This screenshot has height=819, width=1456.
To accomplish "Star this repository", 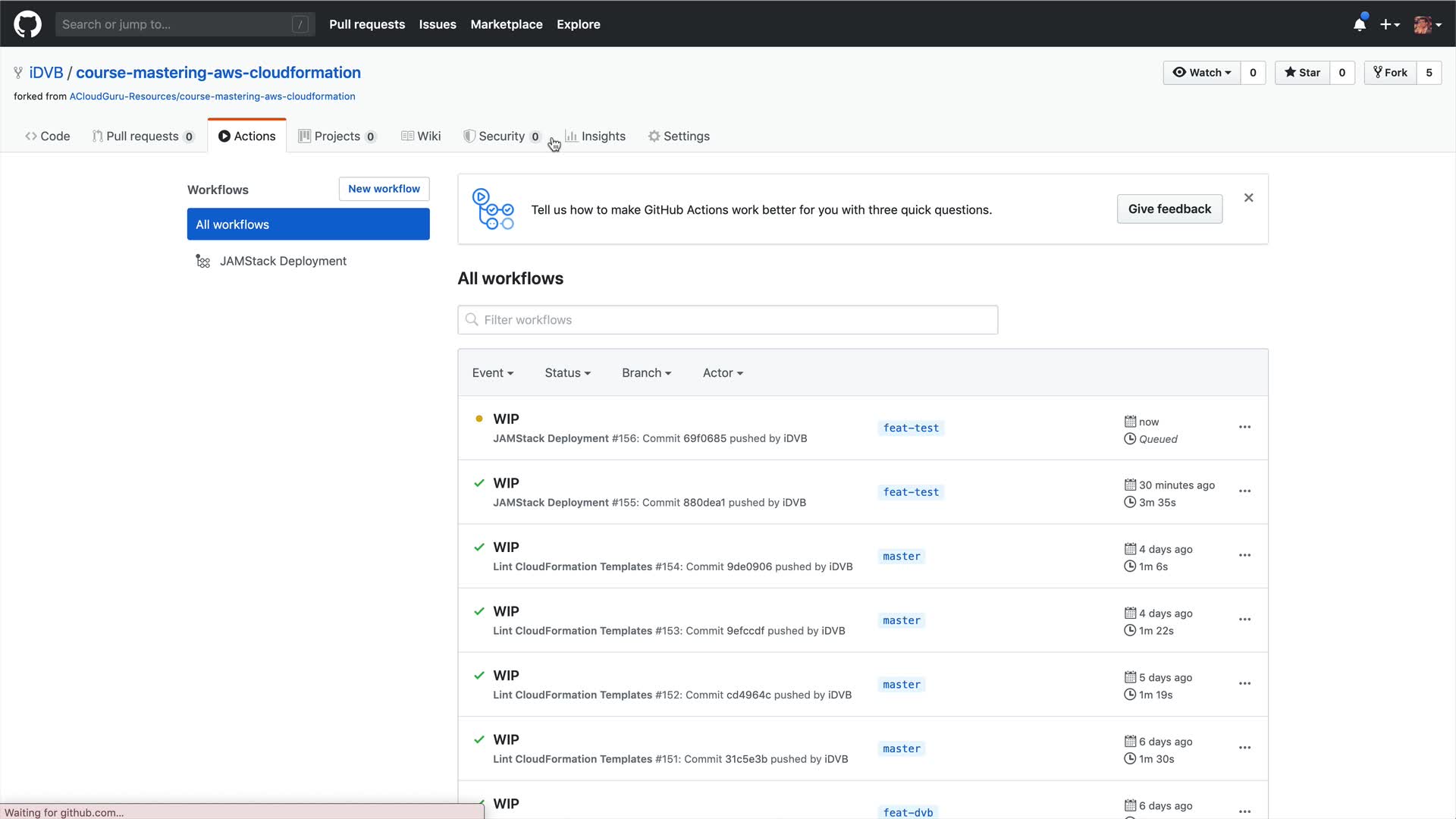I will [x=1302, y=73].
